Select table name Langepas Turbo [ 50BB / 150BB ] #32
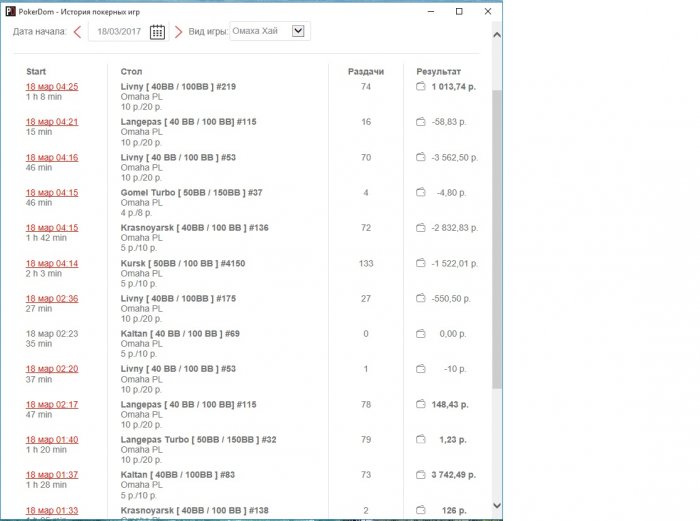The width and height of the screenshot is (700, 521). pyautogui.click(x=198, y=440)
